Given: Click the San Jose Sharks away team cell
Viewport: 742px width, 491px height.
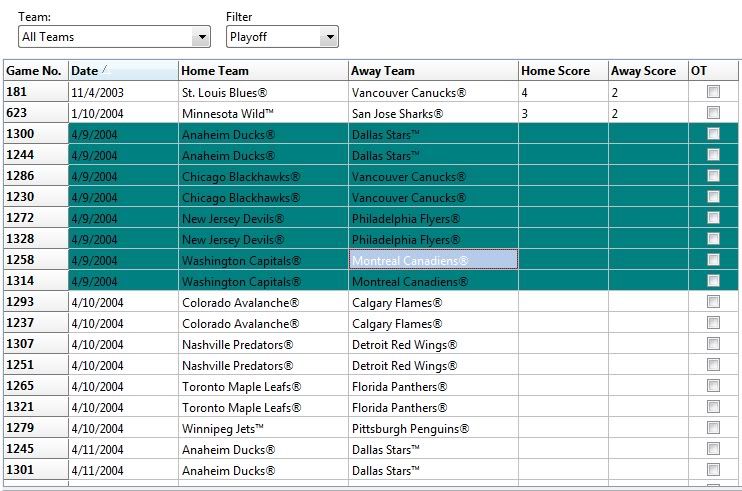Looking at the screenshot, I should pyautogui.click(x=433, y=113).
